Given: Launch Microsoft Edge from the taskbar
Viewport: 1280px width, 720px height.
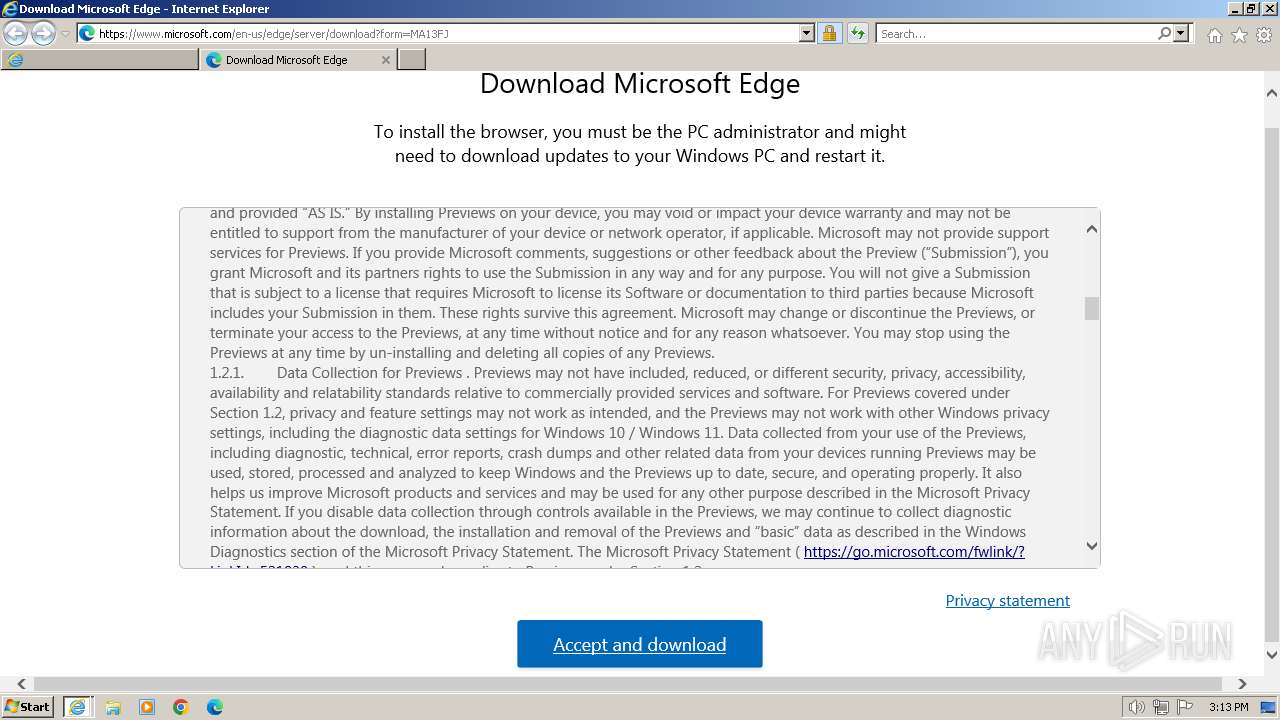Looking at the screenshot, I should 215,707.
